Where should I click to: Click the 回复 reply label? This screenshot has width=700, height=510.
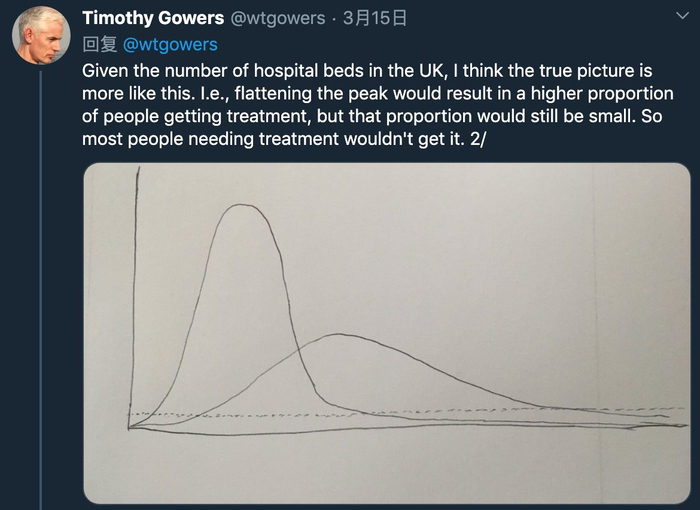tap(99, 44)
